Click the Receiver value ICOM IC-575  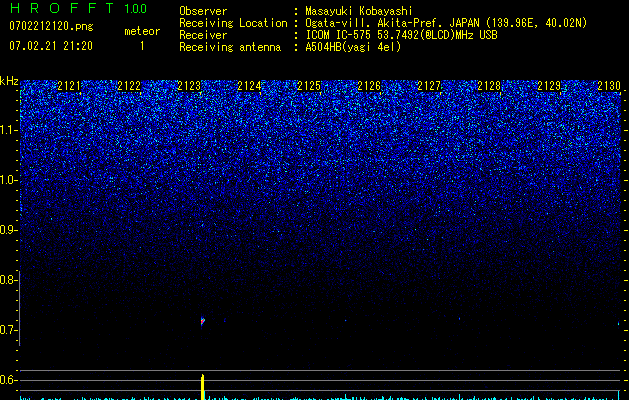click(340, 35)
